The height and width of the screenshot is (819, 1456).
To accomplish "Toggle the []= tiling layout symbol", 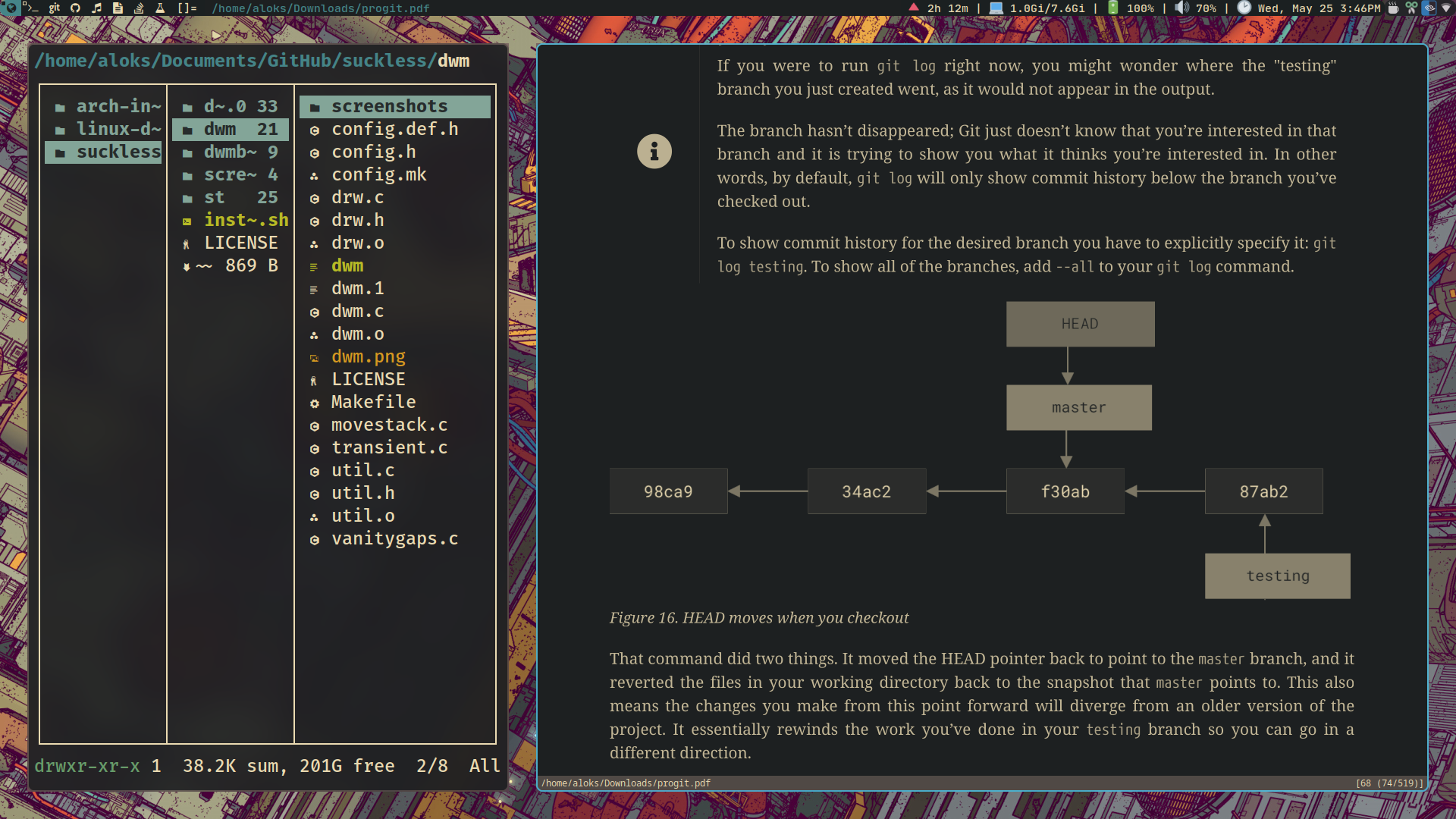I will [187, 8].
